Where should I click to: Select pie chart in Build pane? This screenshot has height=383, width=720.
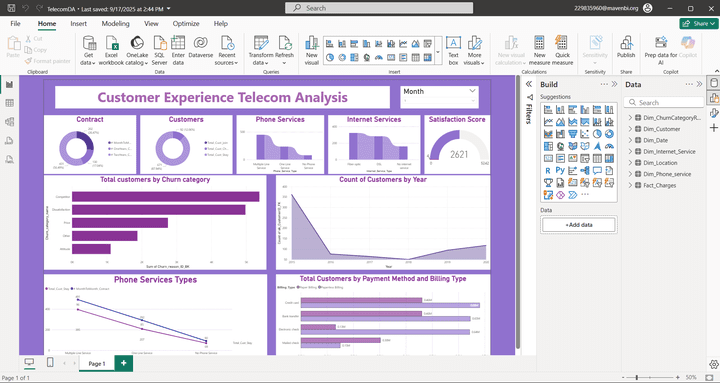pyautogui.click(x=597, y=134)
